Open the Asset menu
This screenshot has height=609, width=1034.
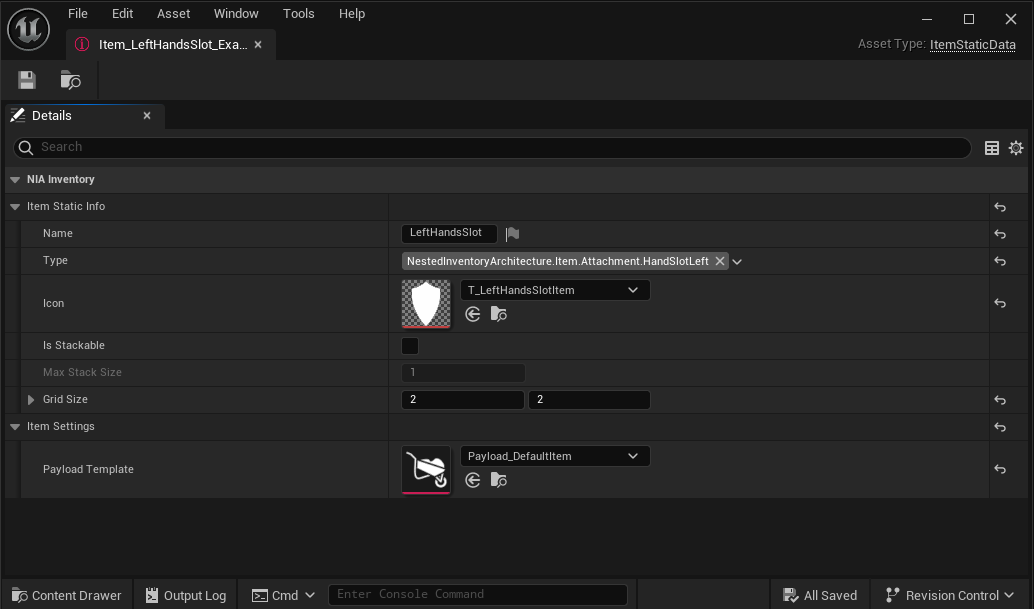pos(173,13)
